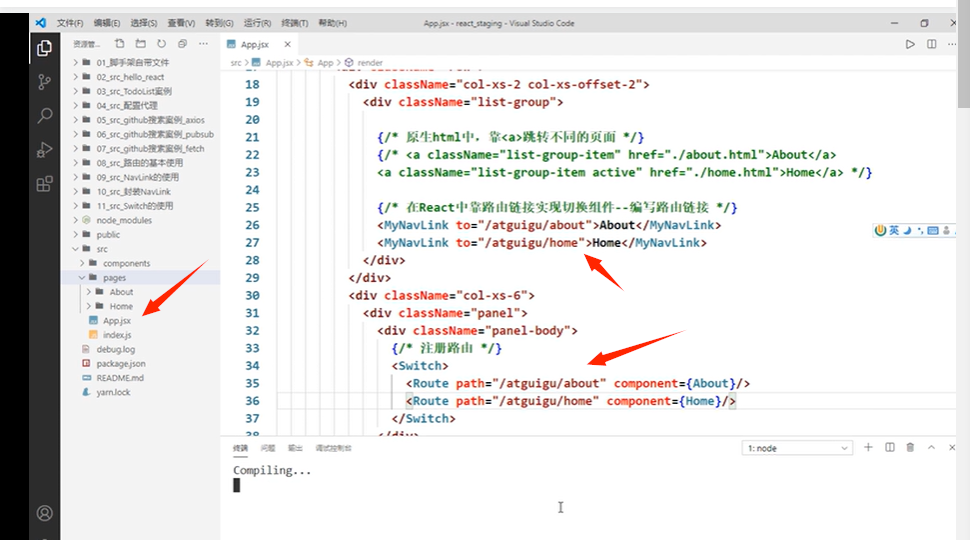Click the src breadcrumb item

pos(236,62)
